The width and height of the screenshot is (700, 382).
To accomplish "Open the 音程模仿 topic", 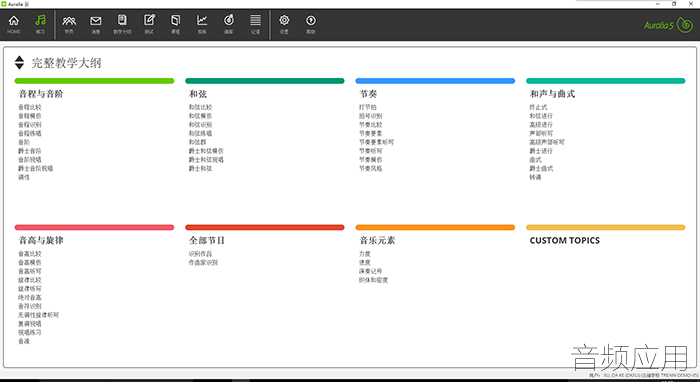I will (29, 116).
